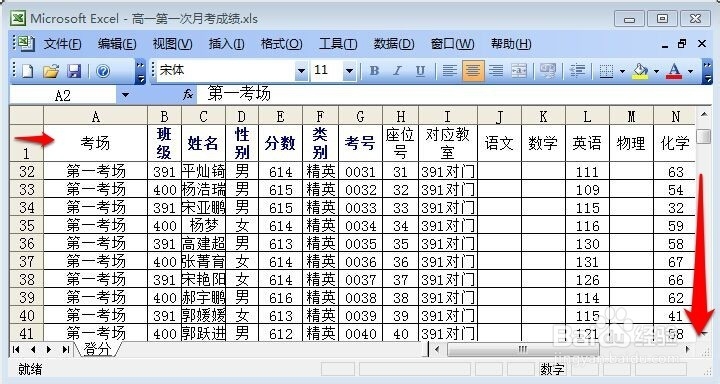Image resolution: width=720 pixels, height=384 pixels.
Task: Apply font color with the red A icon
Action: point(674,71)
